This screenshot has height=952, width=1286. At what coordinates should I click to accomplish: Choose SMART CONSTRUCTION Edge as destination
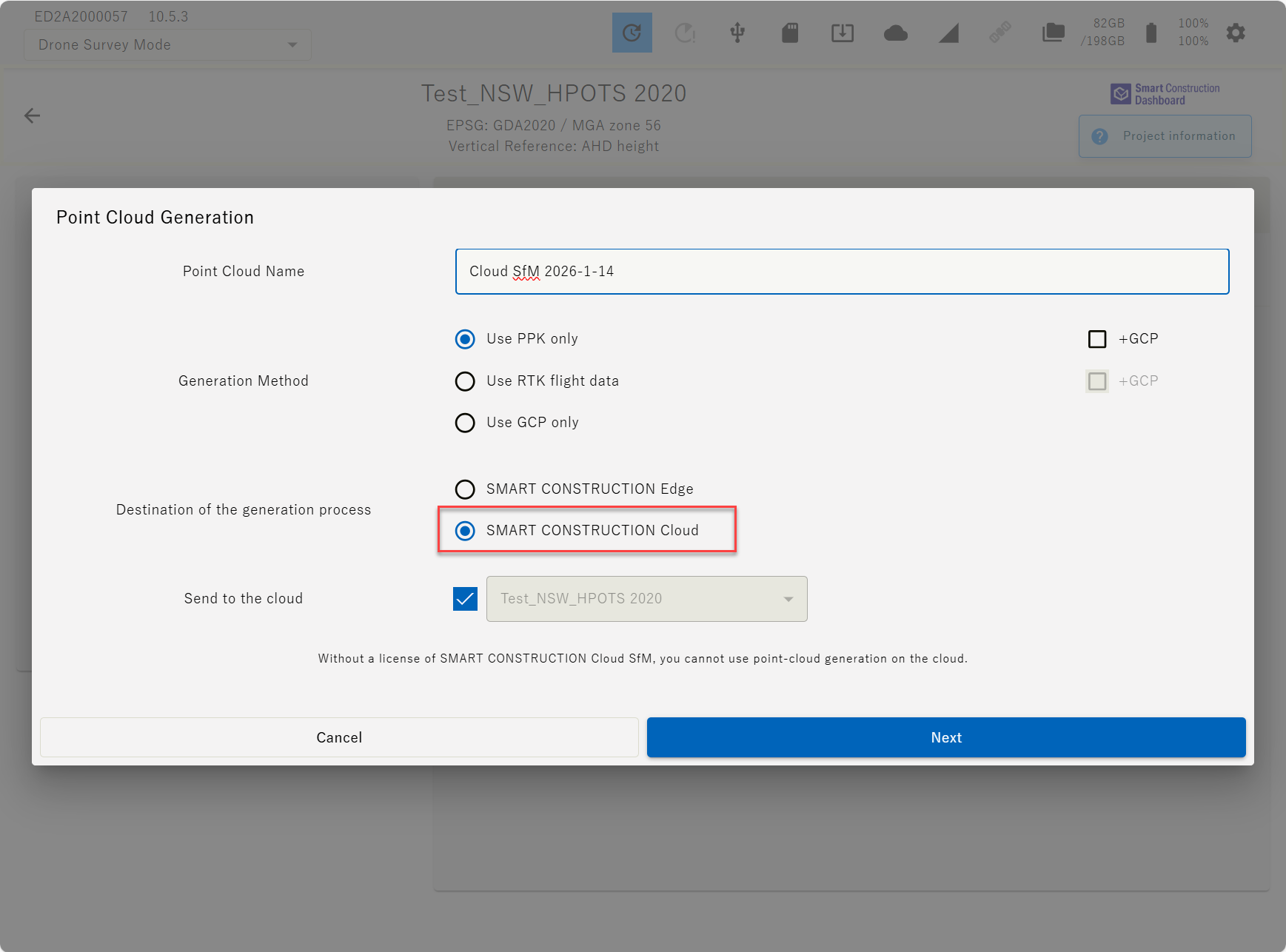tap(465, 489)
